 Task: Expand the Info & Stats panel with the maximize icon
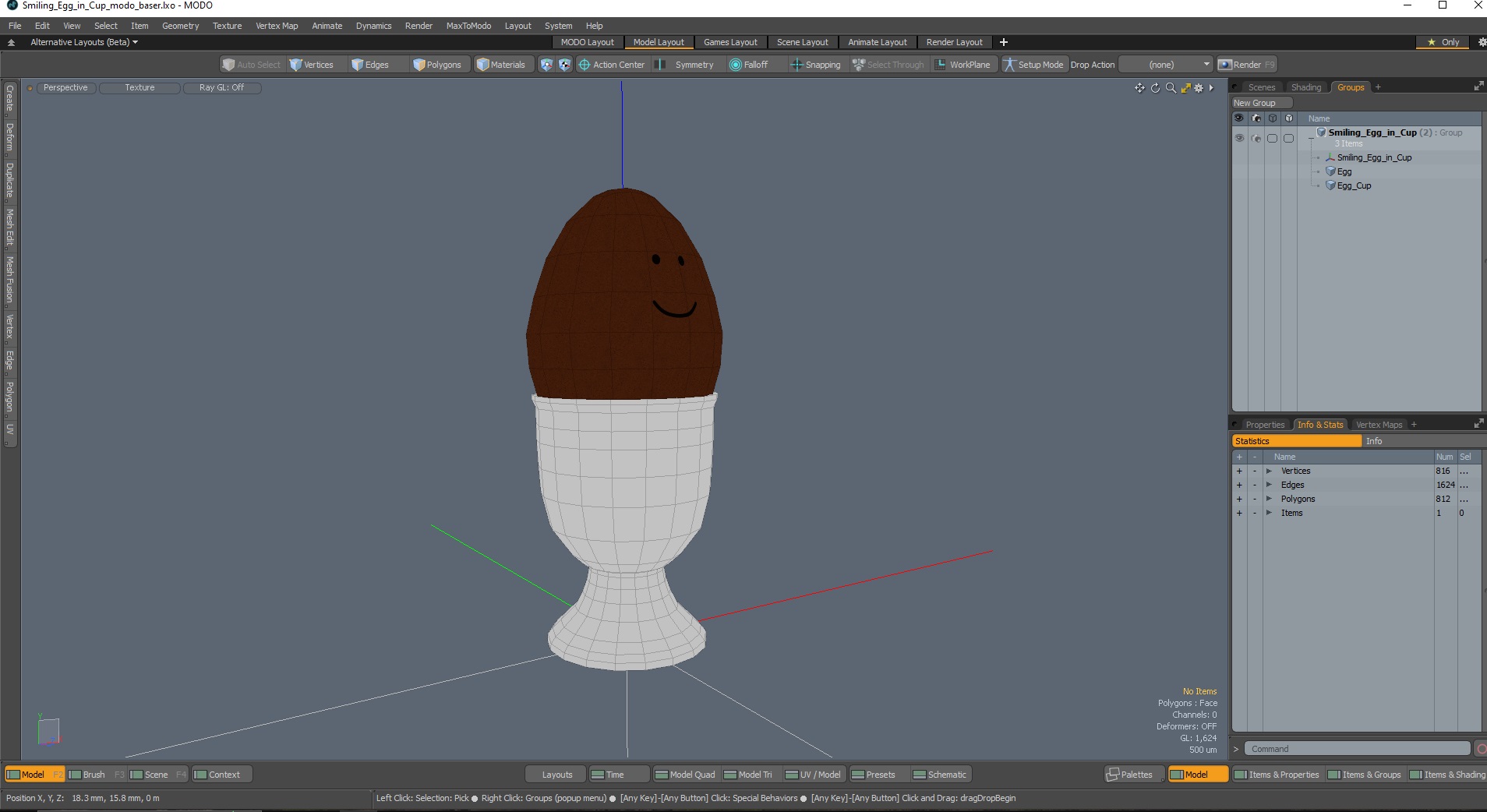[1478, 424]
